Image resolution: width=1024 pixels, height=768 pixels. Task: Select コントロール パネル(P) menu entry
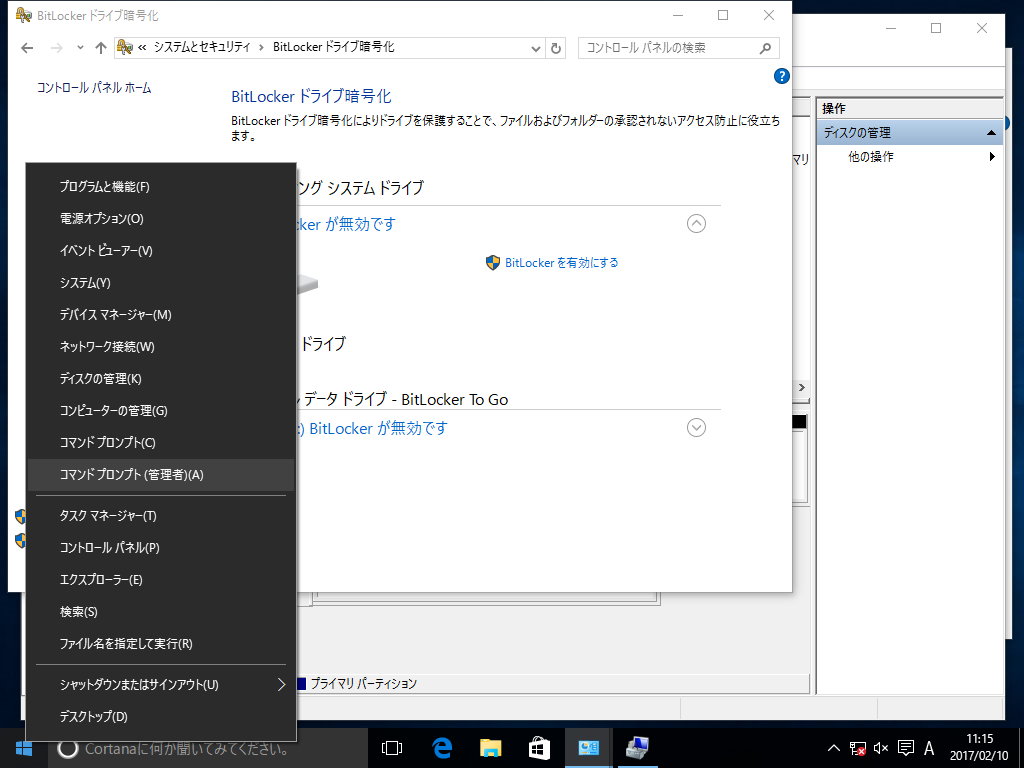(x=161, y=548)
